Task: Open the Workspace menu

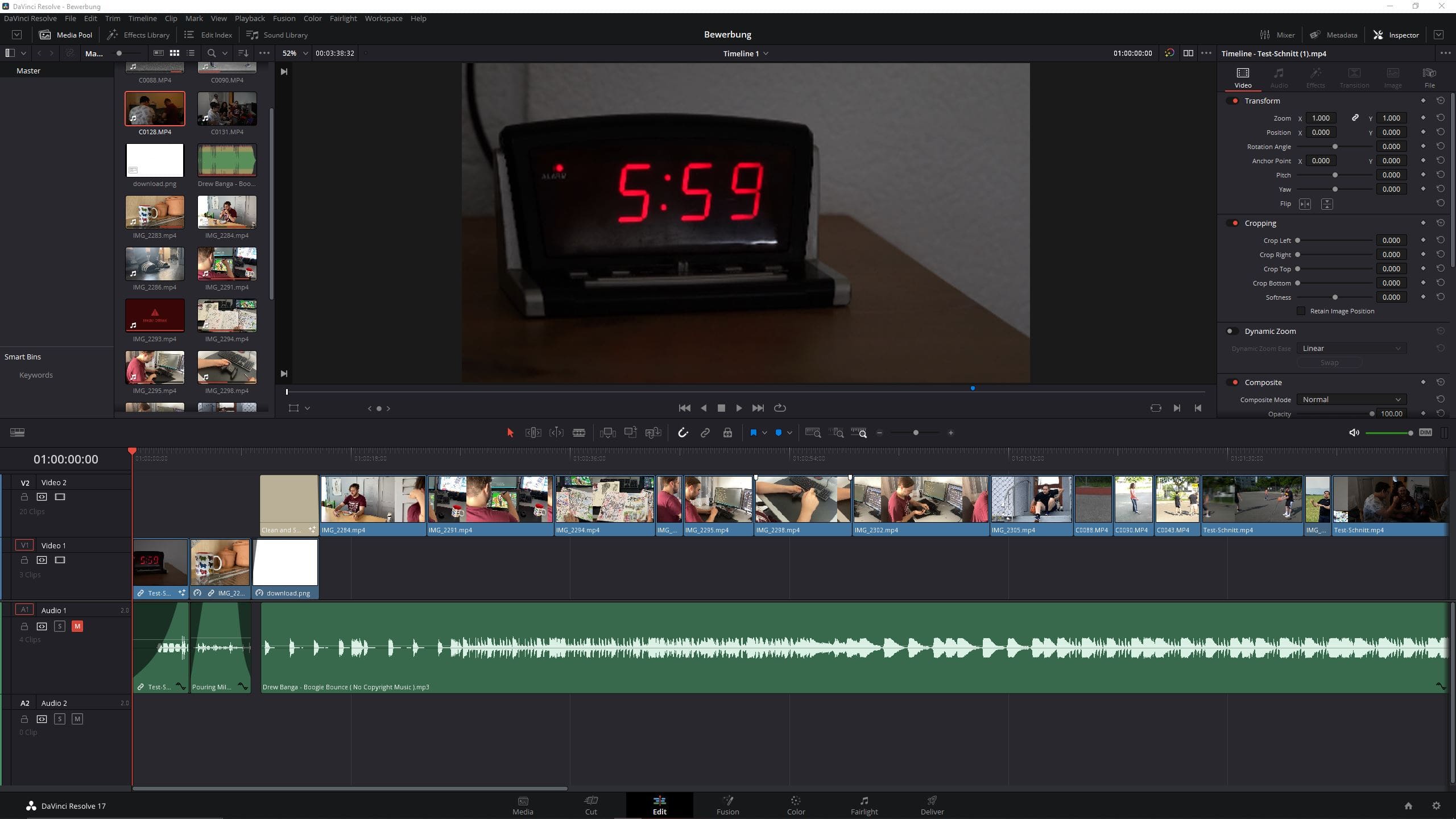Action: click(x=383, y=18)
